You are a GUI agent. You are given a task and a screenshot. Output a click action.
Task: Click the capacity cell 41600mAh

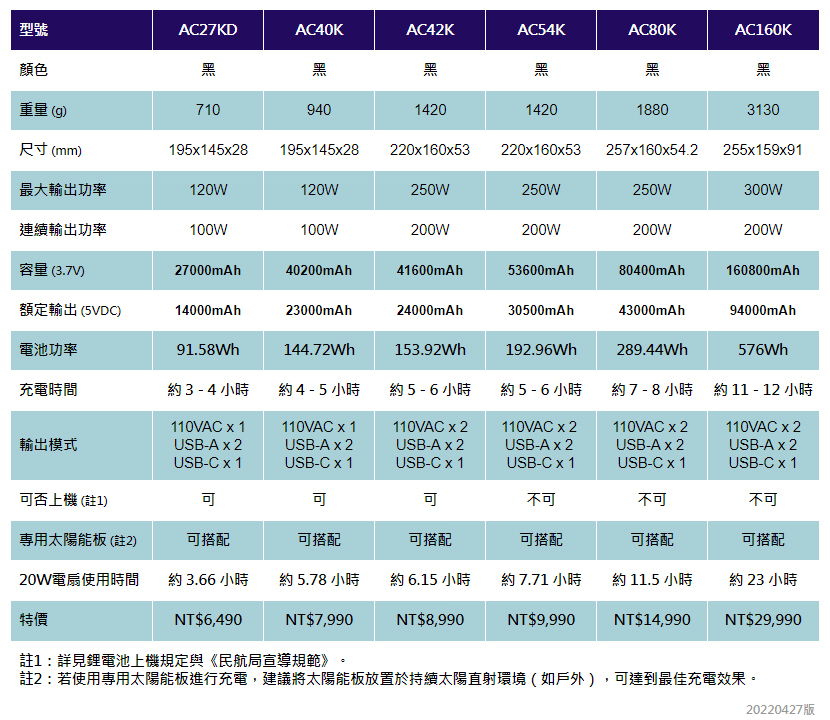coord(430,270)
